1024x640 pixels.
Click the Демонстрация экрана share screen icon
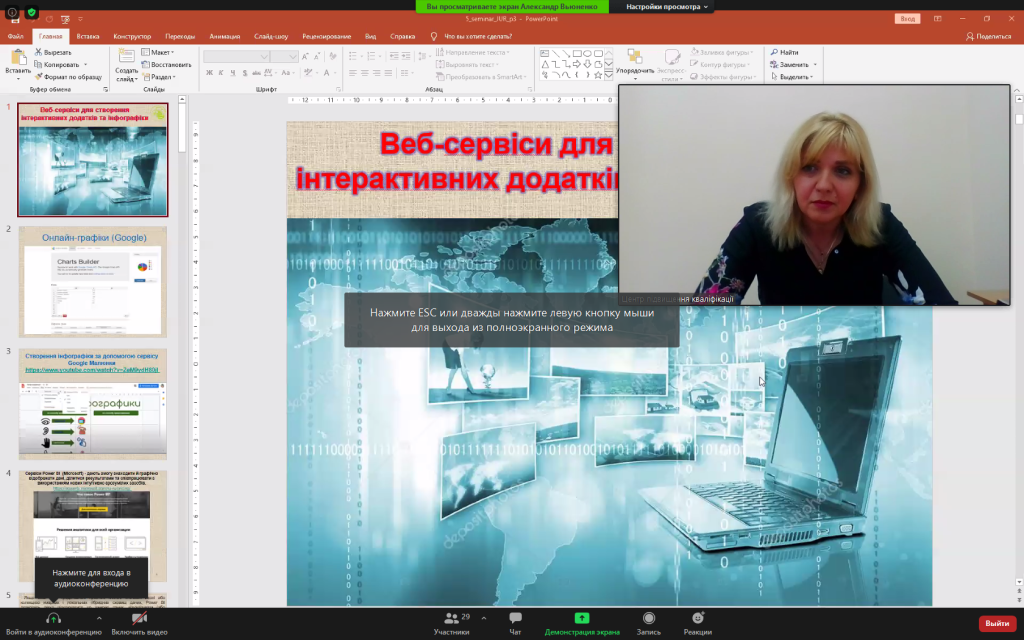pos(582,619)
